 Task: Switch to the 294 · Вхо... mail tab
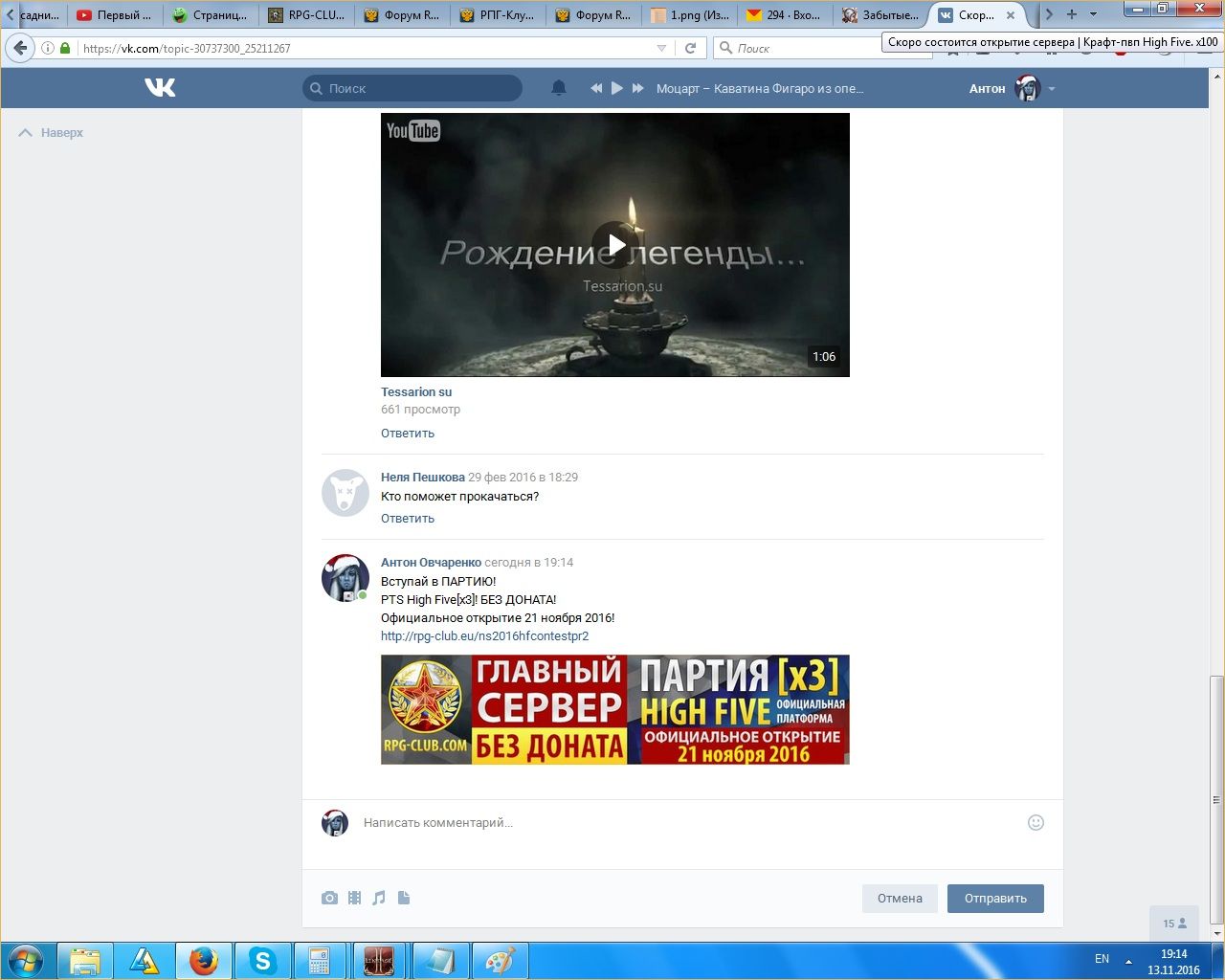pyautogui.click(x=785, y=15)
